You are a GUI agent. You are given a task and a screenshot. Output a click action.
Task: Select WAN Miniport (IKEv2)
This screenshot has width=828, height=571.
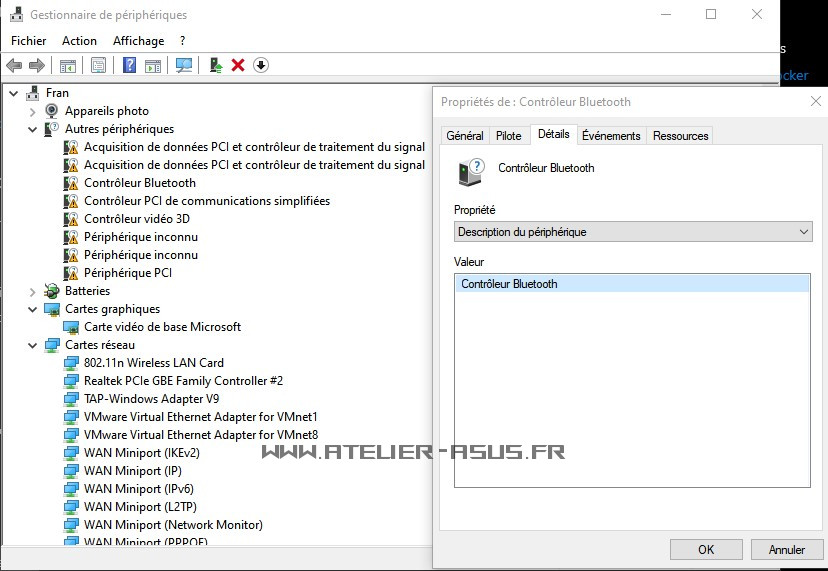tap(142, 453)
